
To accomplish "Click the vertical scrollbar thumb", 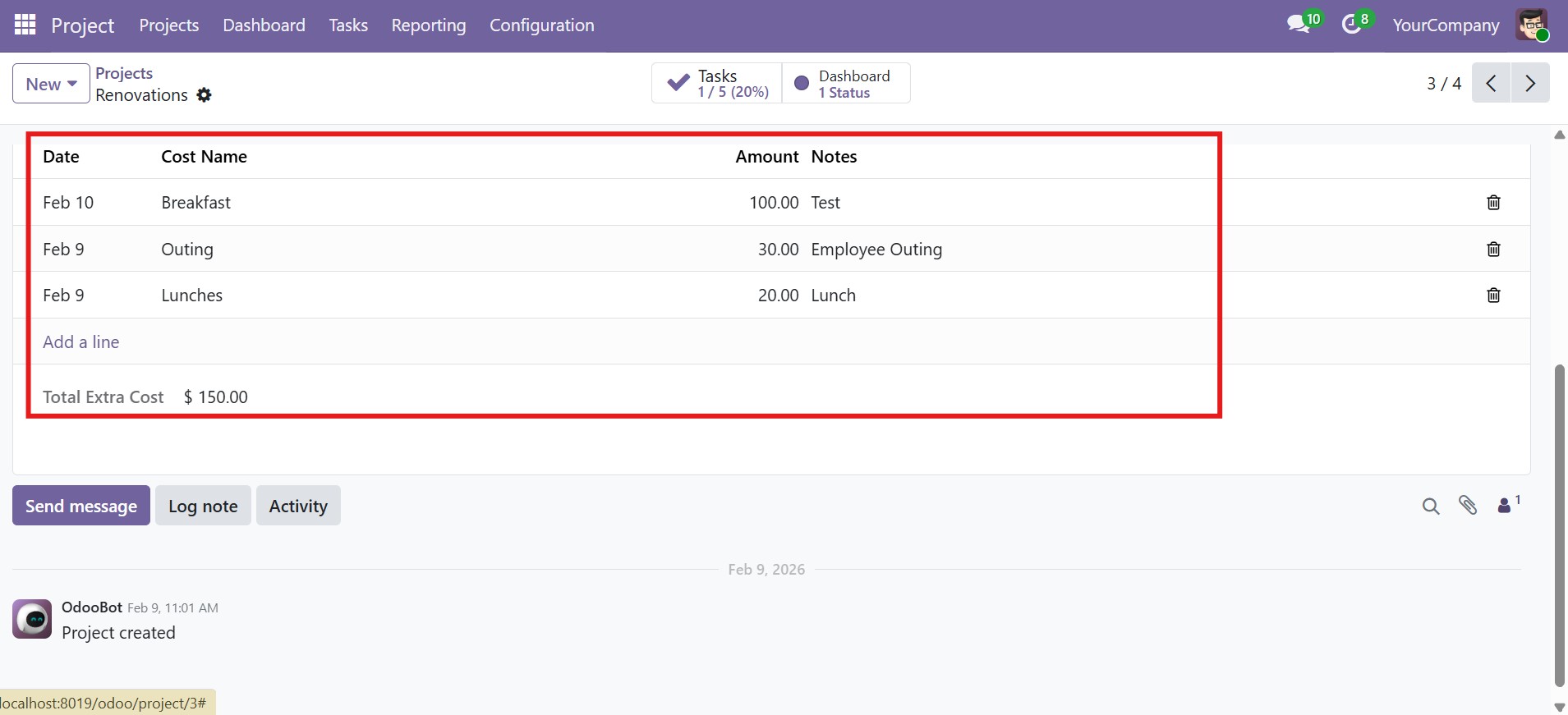I will click(x=1559, y=525).
